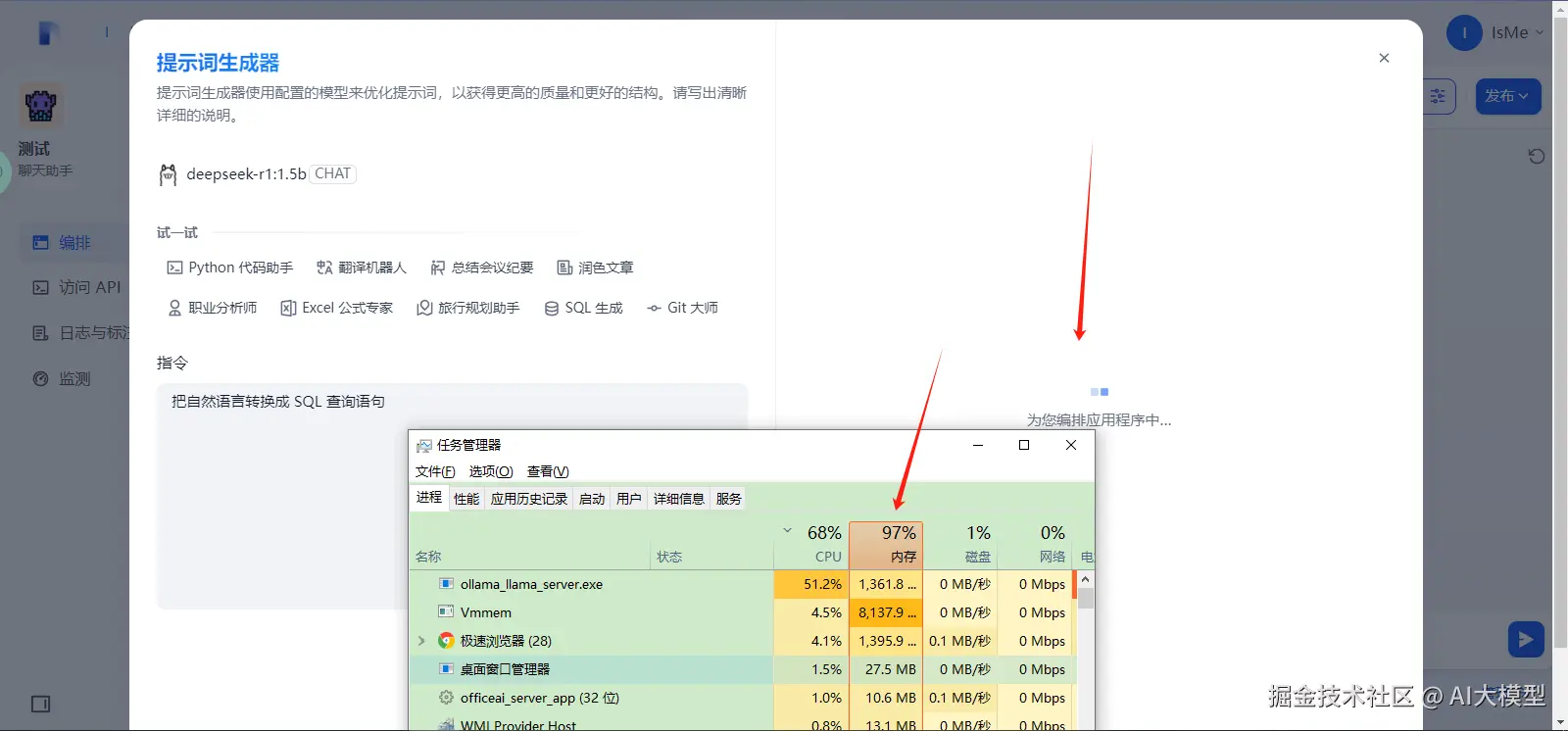Click the CHAT model tag
The image size is (1568, 731).
[x=333, y=173]
